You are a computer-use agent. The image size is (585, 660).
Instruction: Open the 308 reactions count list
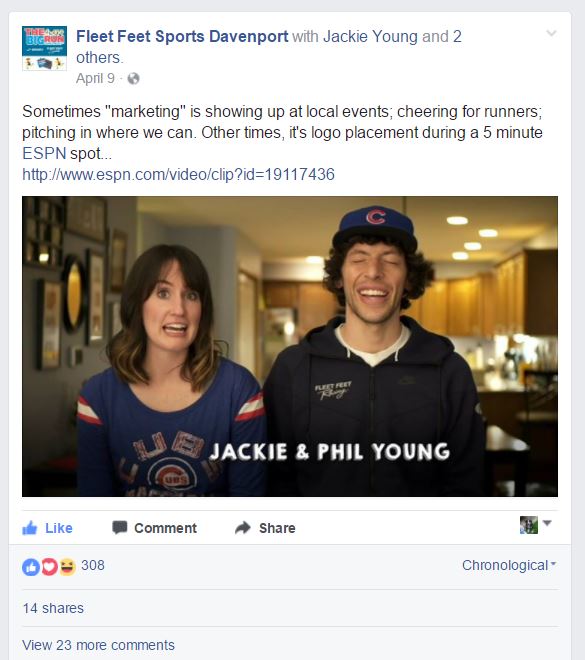tap(93, 565)
